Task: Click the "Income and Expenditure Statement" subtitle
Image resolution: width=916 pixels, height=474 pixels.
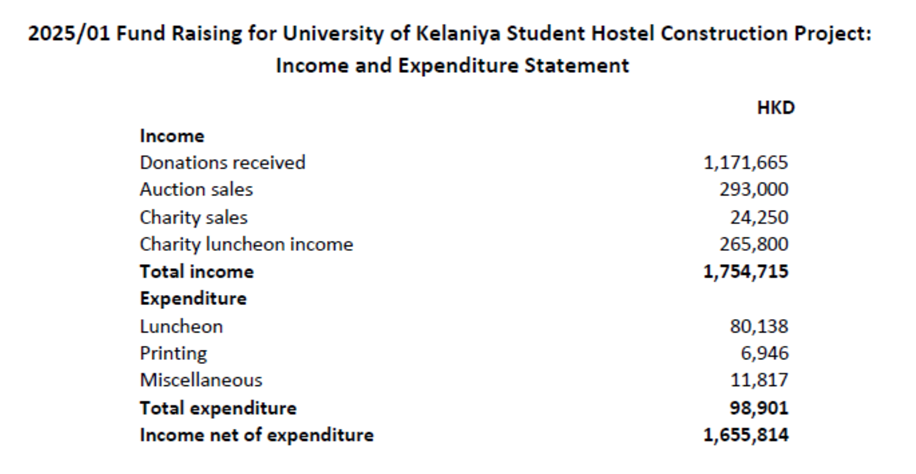Action: (x=452, y=66)
